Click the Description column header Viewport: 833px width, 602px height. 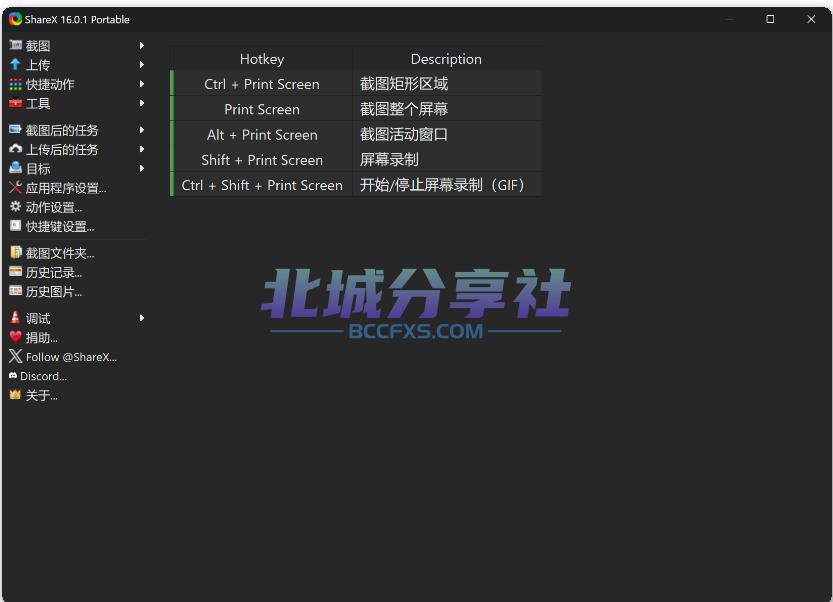(x=446, y=59)
